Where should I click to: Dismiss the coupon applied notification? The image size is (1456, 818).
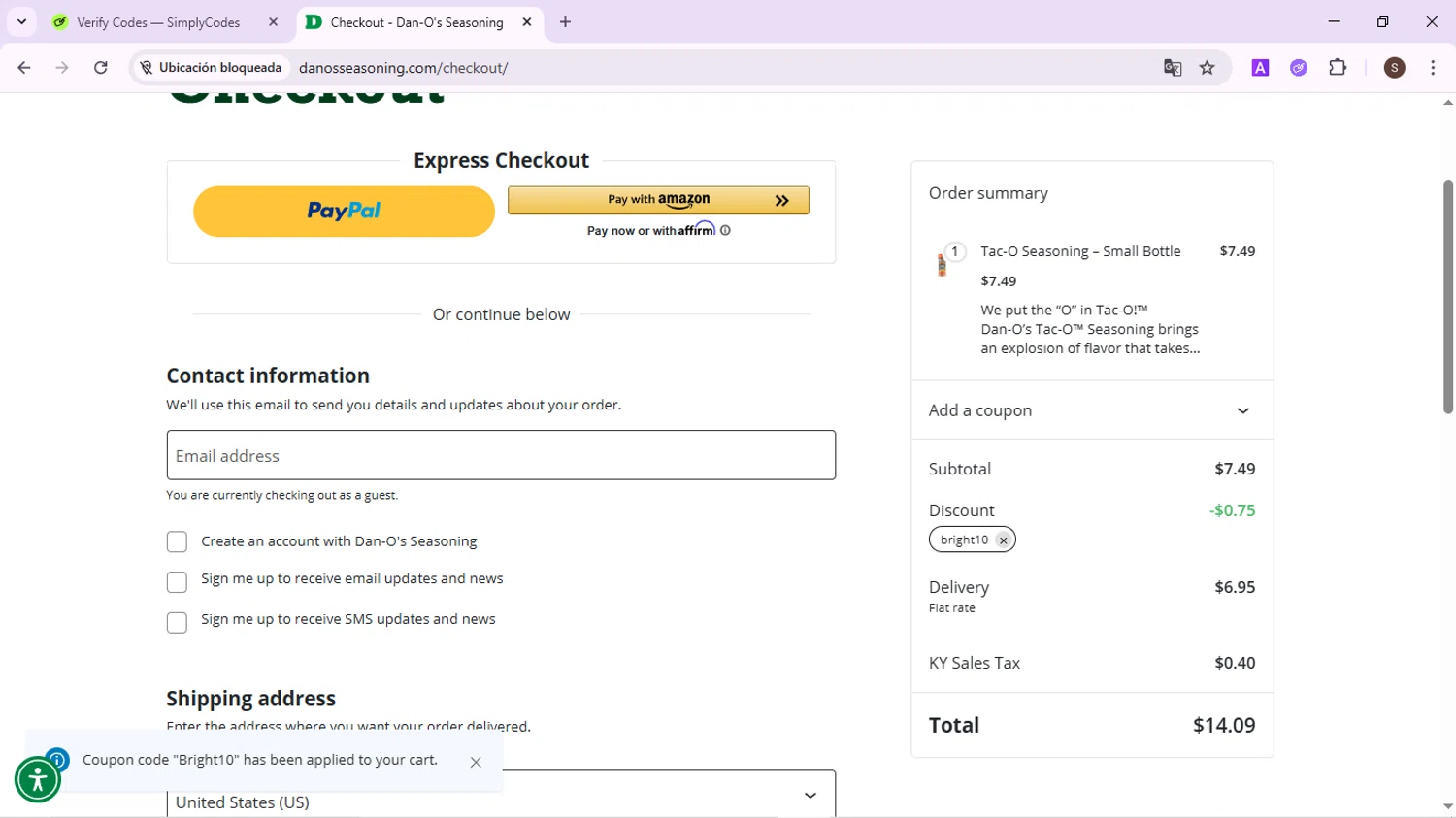click(476, 763)
